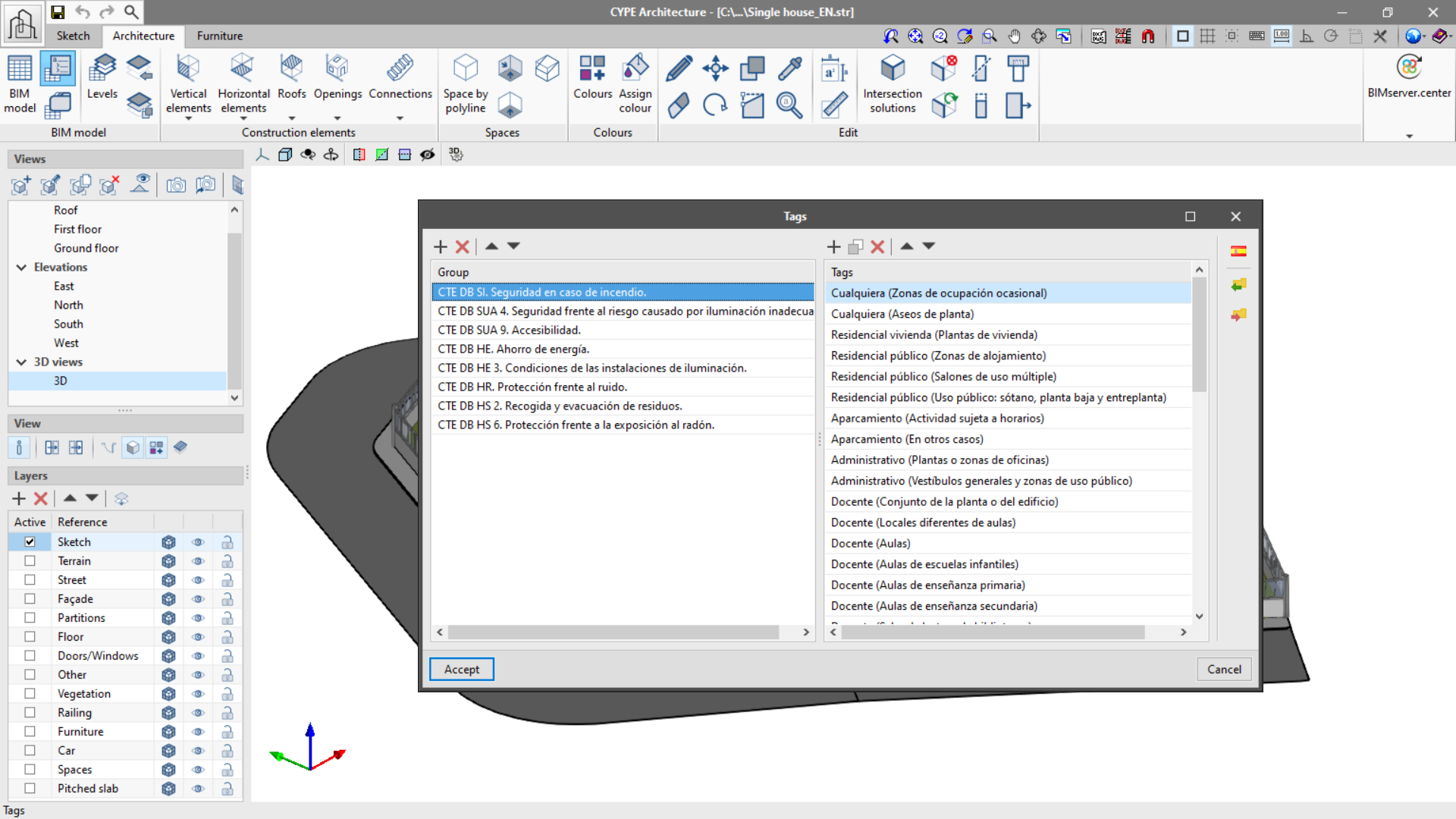Open the Levels tool

[x=102, y=77]
